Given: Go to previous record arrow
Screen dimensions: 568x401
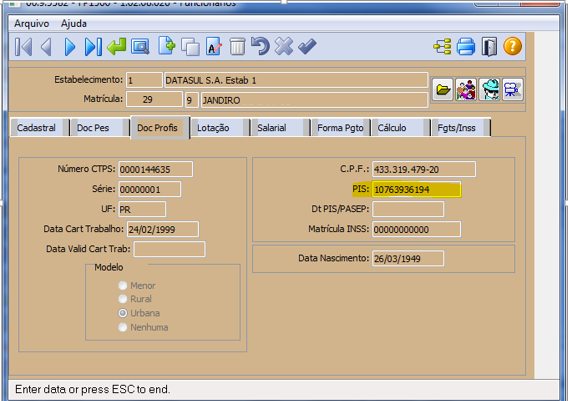Looking at the screenshot, I should tap(46, 47).
